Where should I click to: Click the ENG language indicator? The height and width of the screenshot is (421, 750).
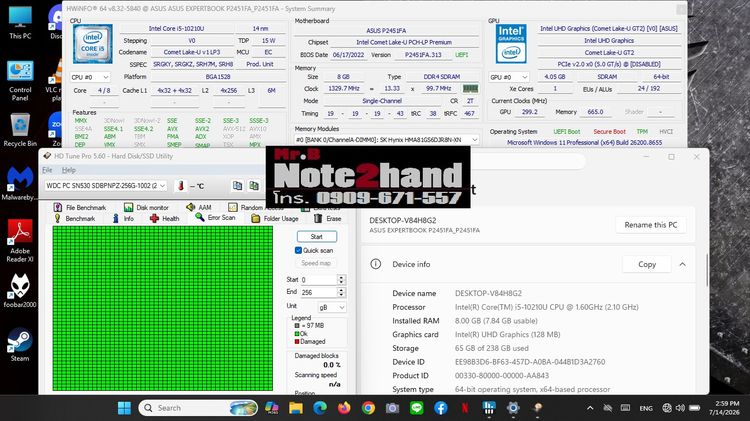click(646, 408)
